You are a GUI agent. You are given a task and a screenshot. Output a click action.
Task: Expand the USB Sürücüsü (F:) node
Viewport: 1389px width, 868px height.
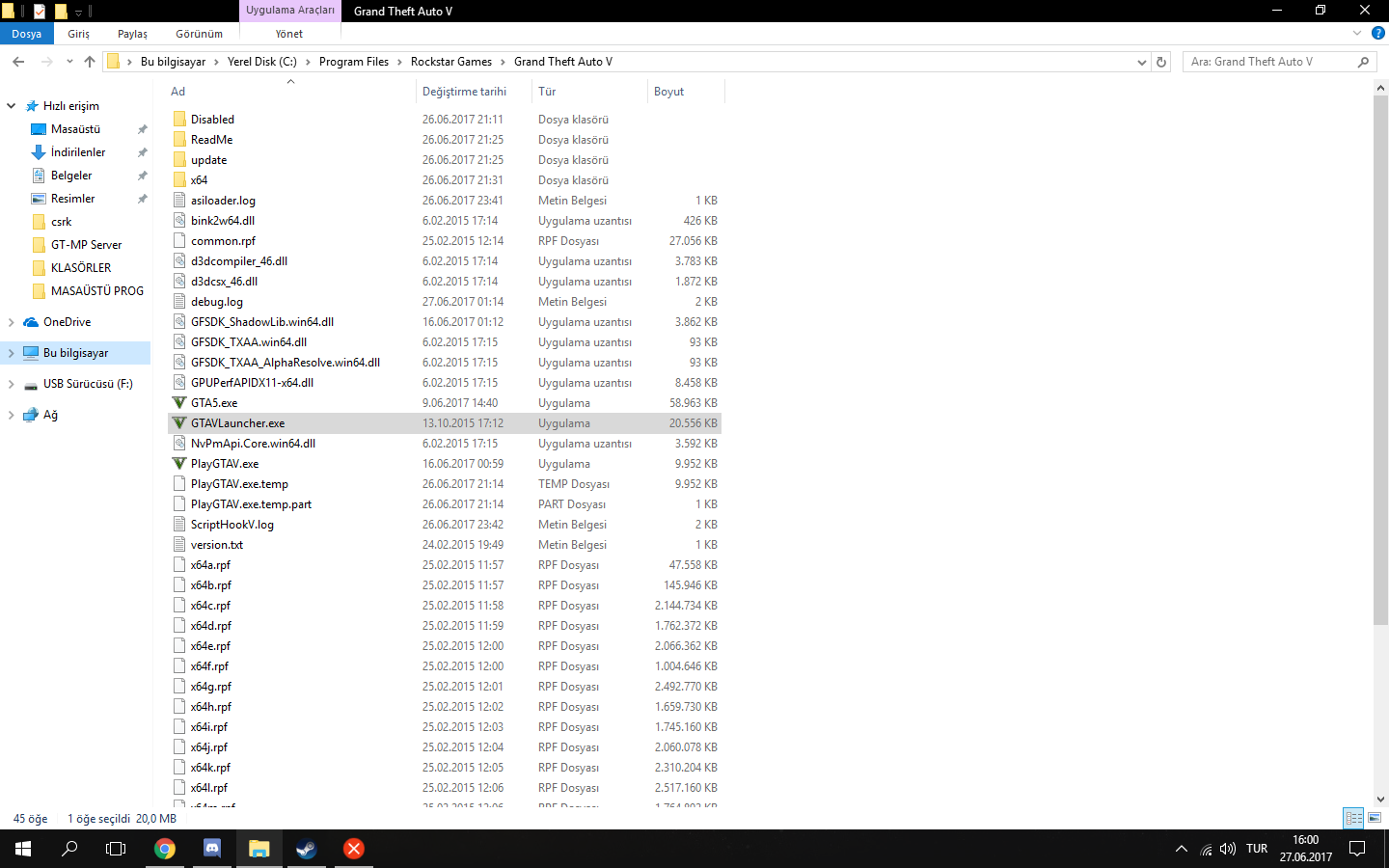coord(12,384)
